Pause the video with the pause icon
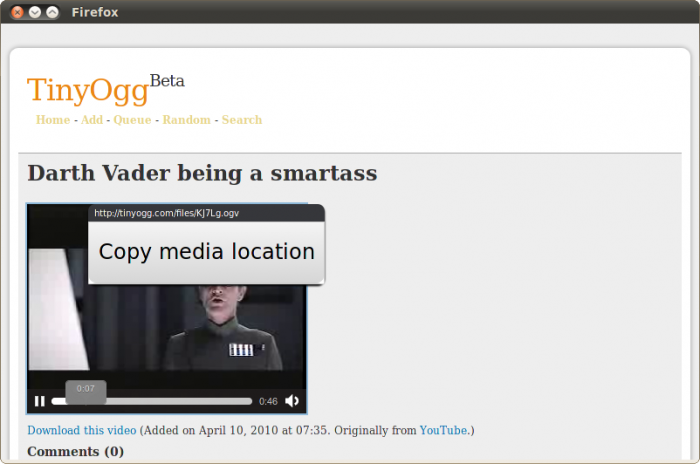The image size is (700, 464). coord(40,401)
